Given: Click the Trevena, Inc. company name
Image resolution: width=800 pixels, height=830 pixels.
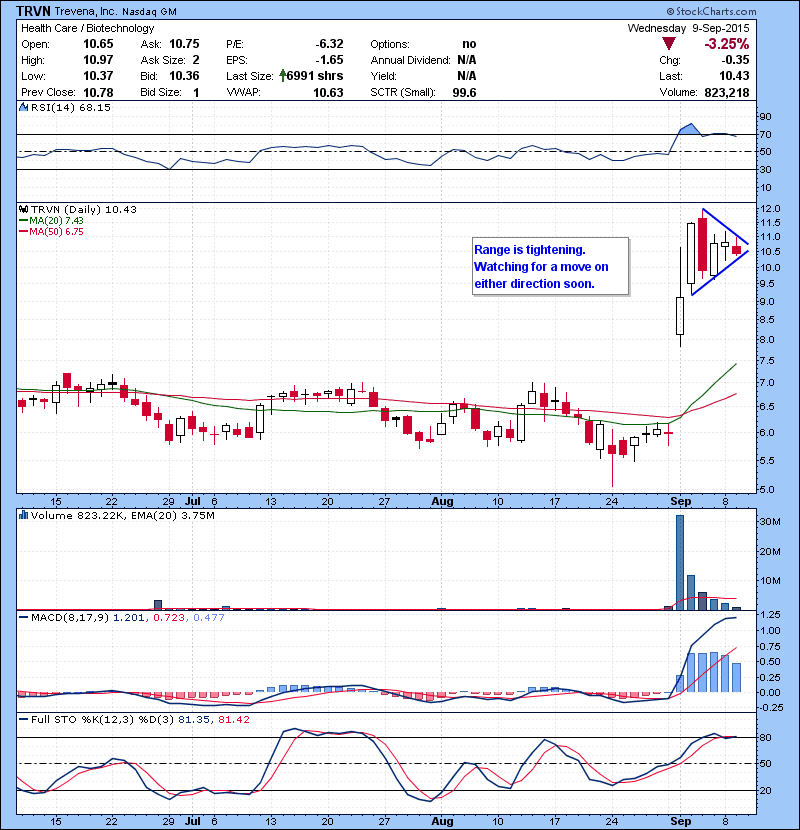Looking at the screenshot, I should 86,11.
